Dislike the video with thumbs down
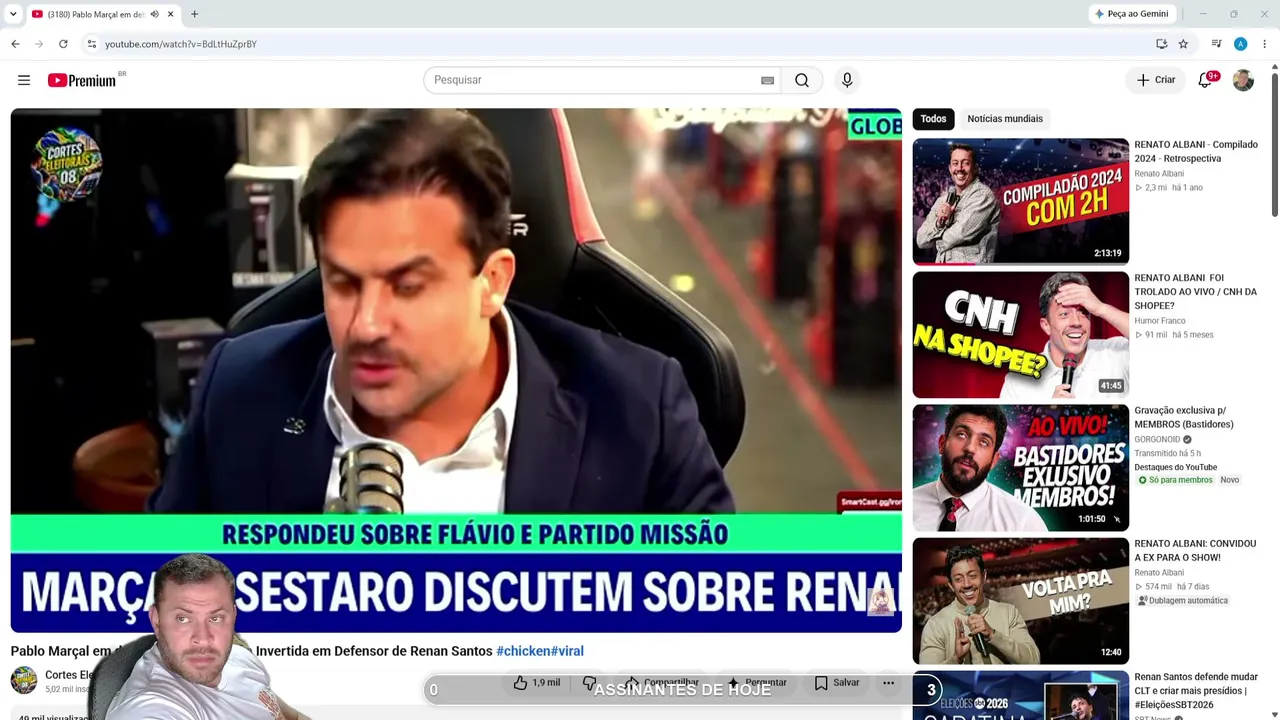The width and height of the screenshot is (1280, 720). [589, 683]
